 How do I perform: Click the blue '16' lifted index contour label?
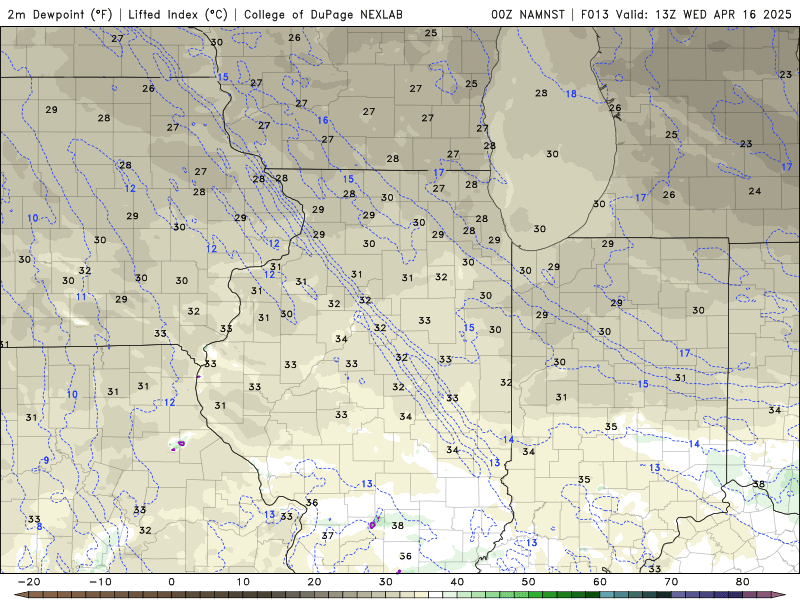point(323,120)
